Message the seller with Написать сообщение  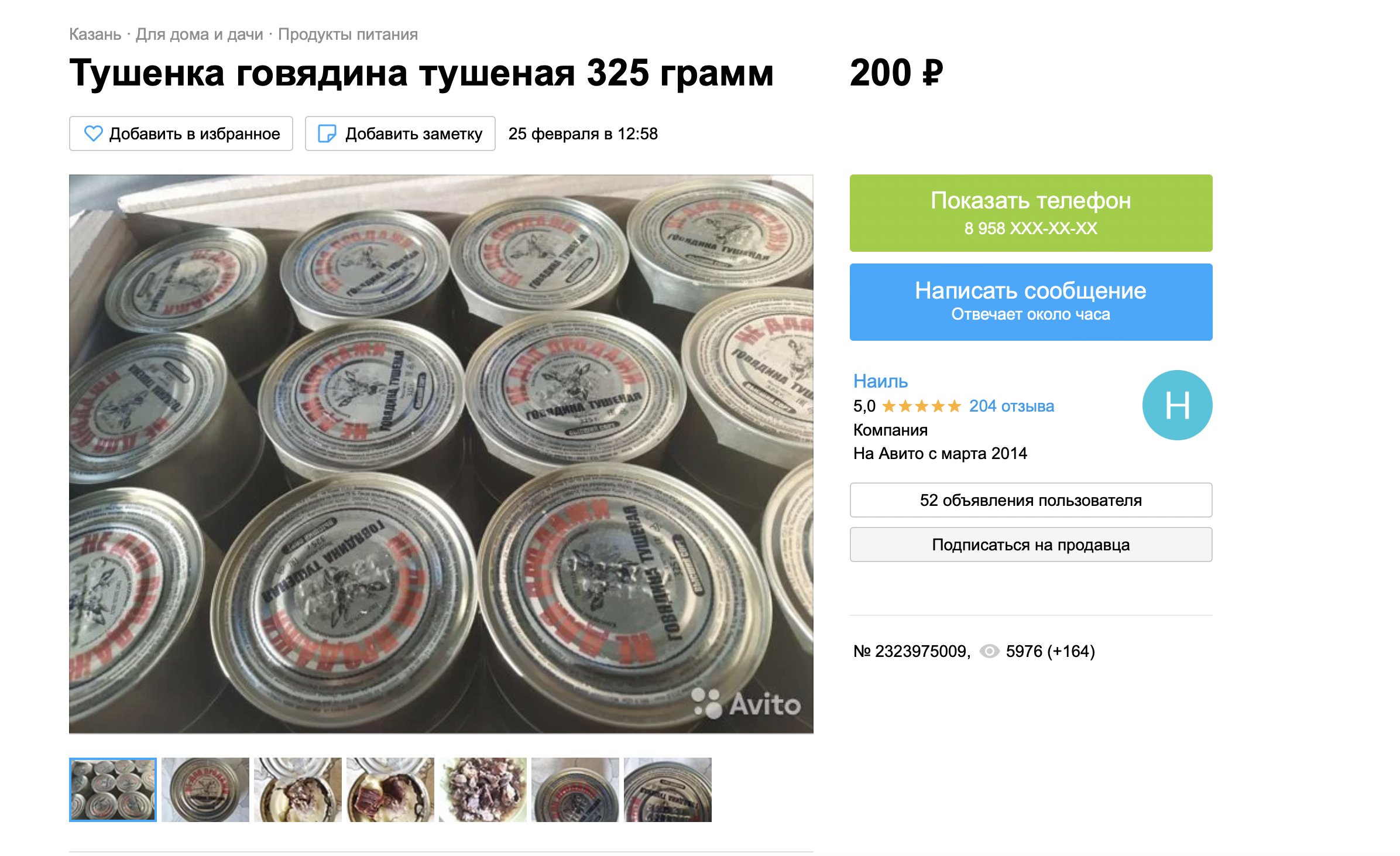point(1031,302)
